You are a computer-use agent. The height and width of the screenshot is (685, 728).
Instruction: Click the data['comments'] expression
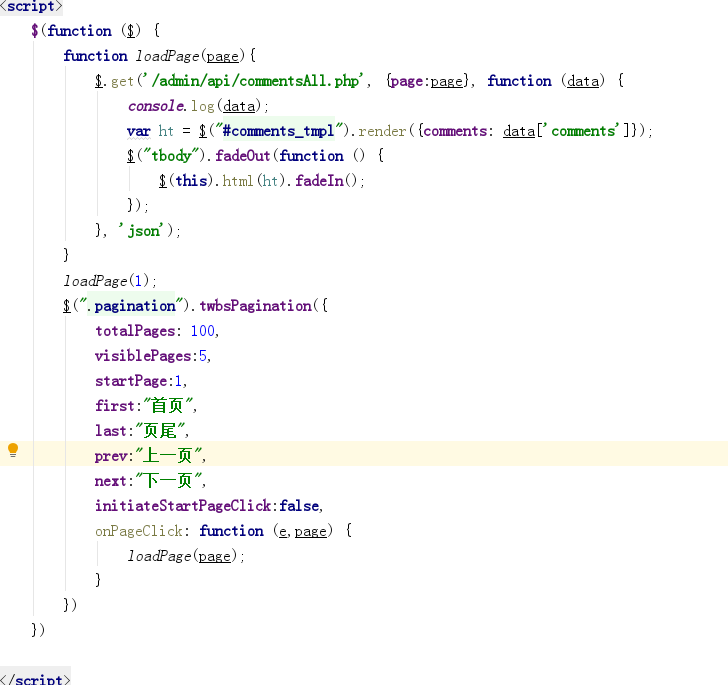pyautogui.click(x=567, y=131)
